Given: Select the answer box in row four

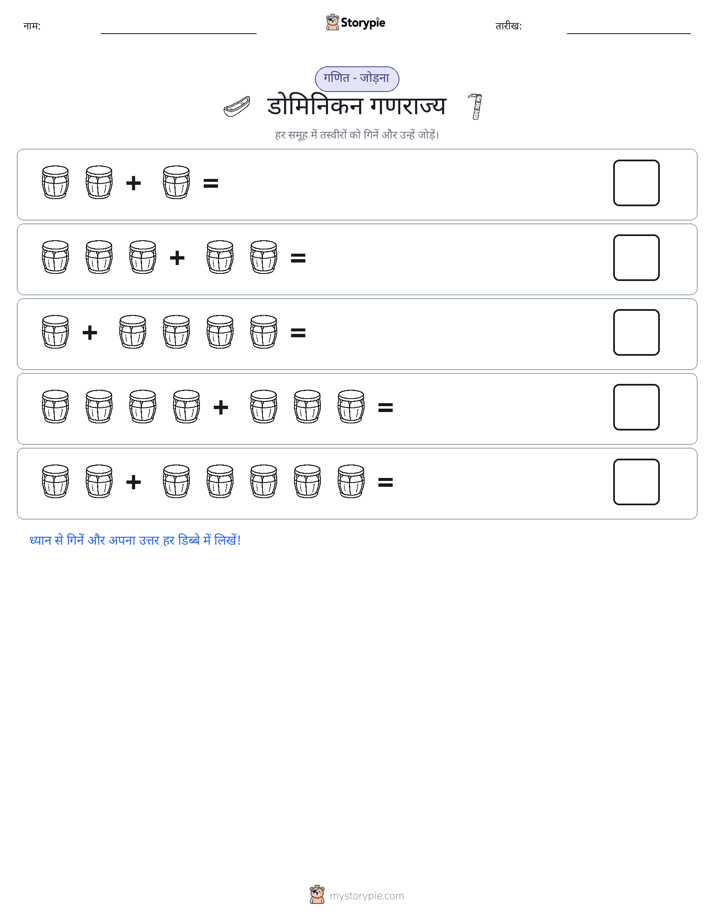Looking at the screenshot, I should (x=636, y=407).
